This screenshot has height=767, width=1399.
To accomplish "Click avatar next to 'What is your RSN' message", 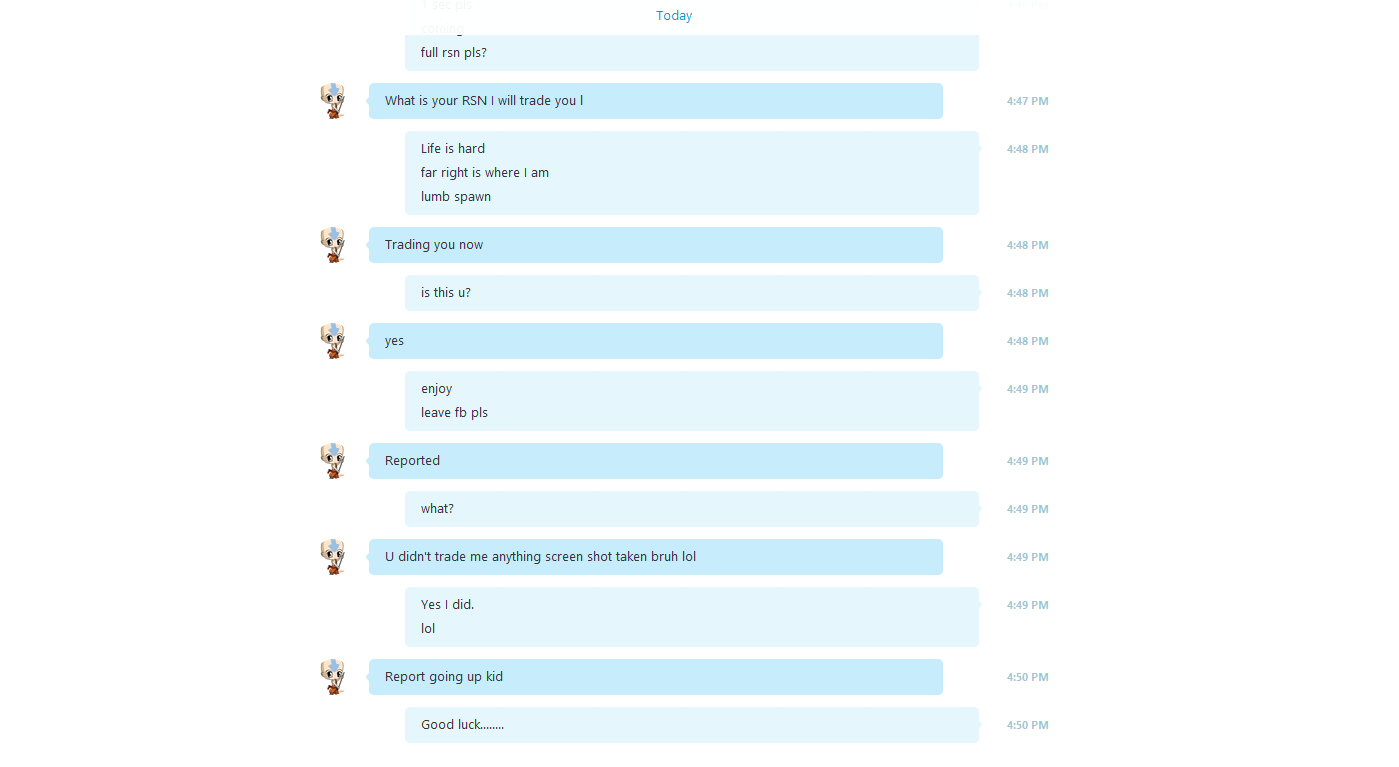I will coord(333,101).
